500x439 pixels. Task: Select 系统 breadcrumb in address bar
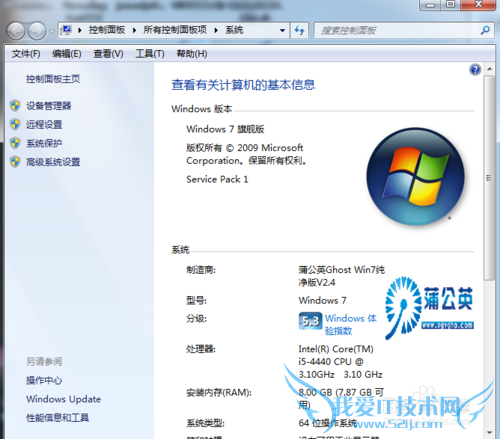tap(234, 30)
